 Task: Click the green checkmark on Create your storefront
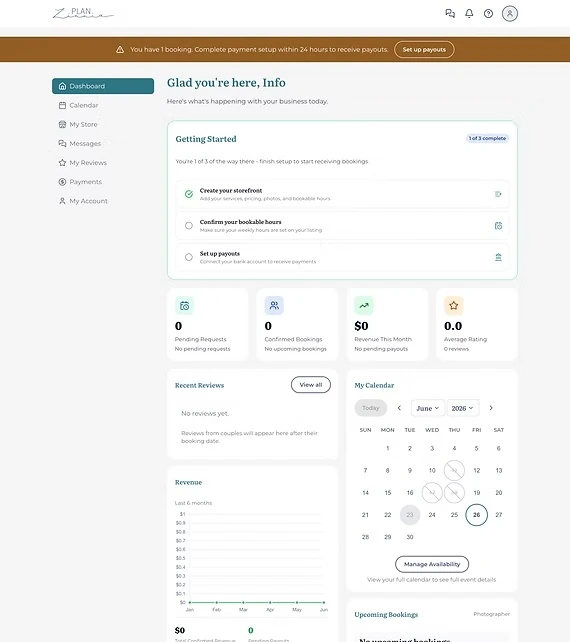pyautogui.click(x=189, y=194)
